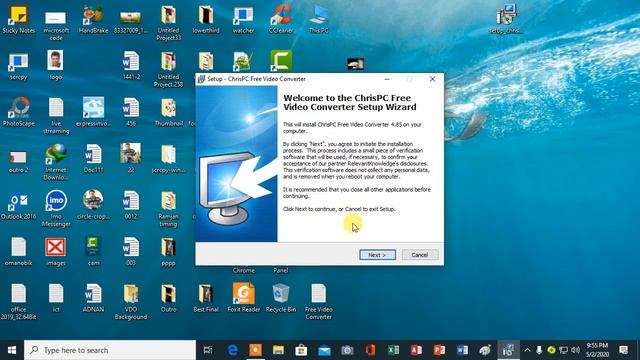Select the office 2019_32.64Bit file icon

tap(18, 302)
